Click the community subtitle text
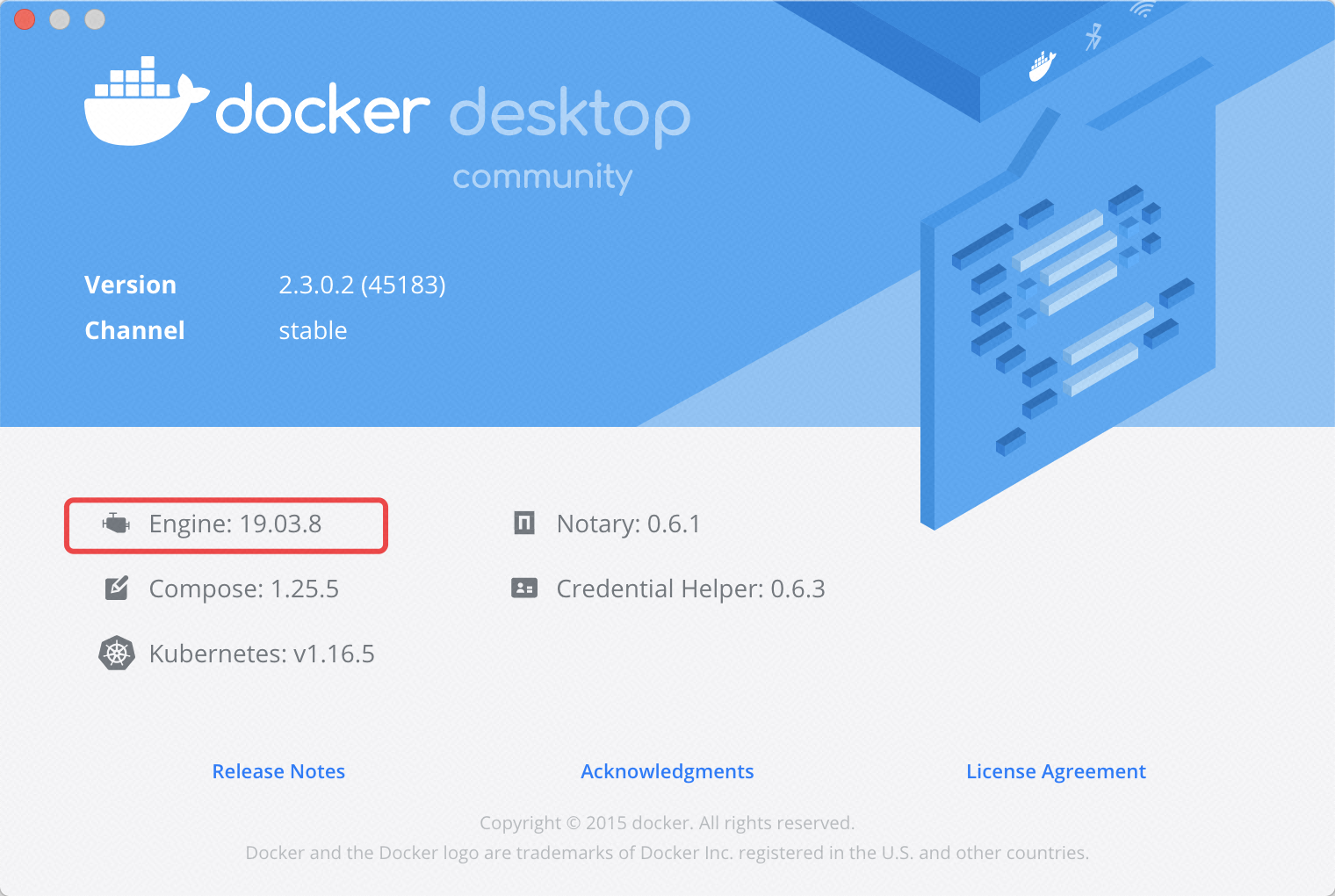This screenshot has width=1335, height=896. (542, 177)
